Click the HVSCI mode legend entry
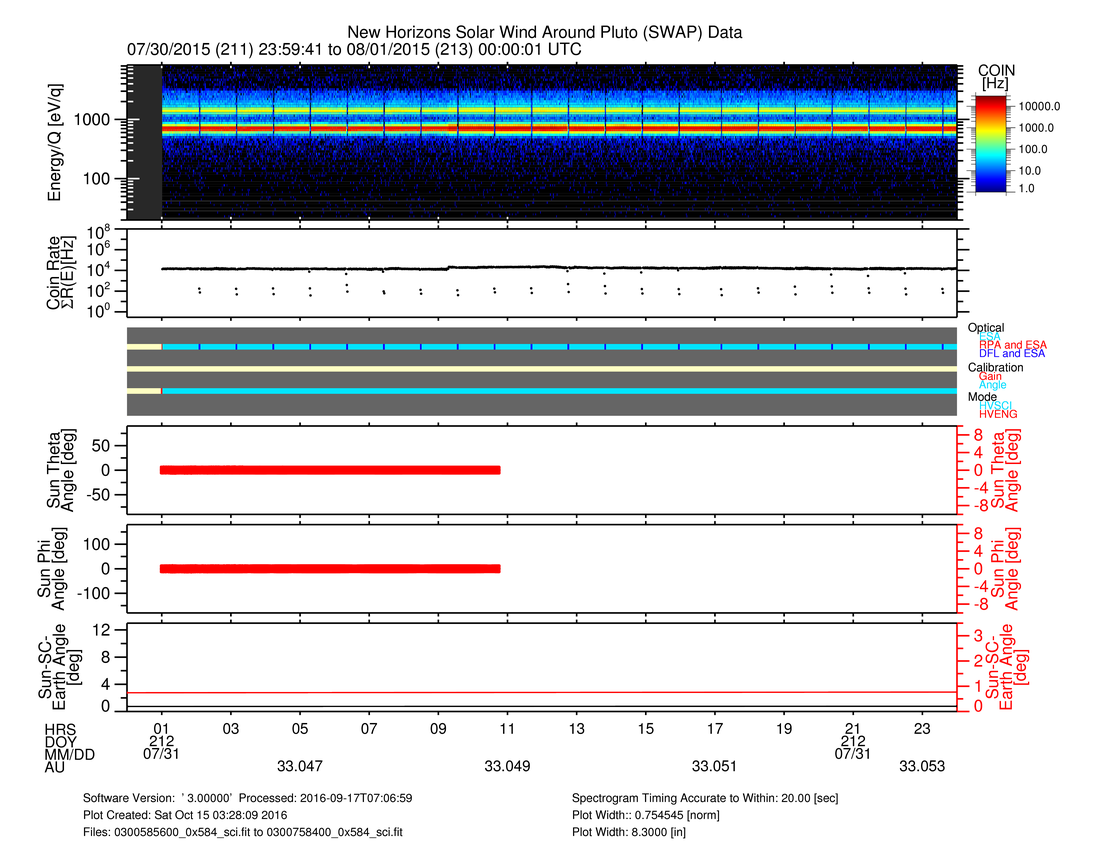 [1001, 405]
